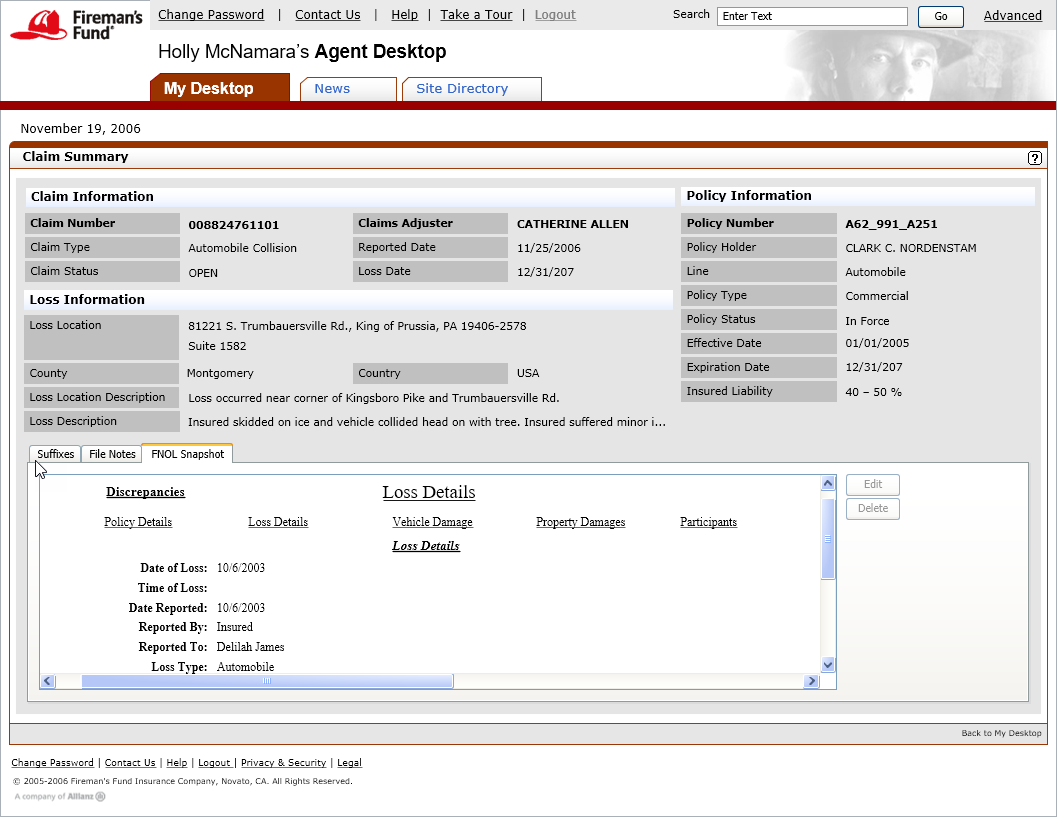Click the Reported To value Delilah James
The width and height of the screenshot is (1057, 817).
tap(250, 647)
